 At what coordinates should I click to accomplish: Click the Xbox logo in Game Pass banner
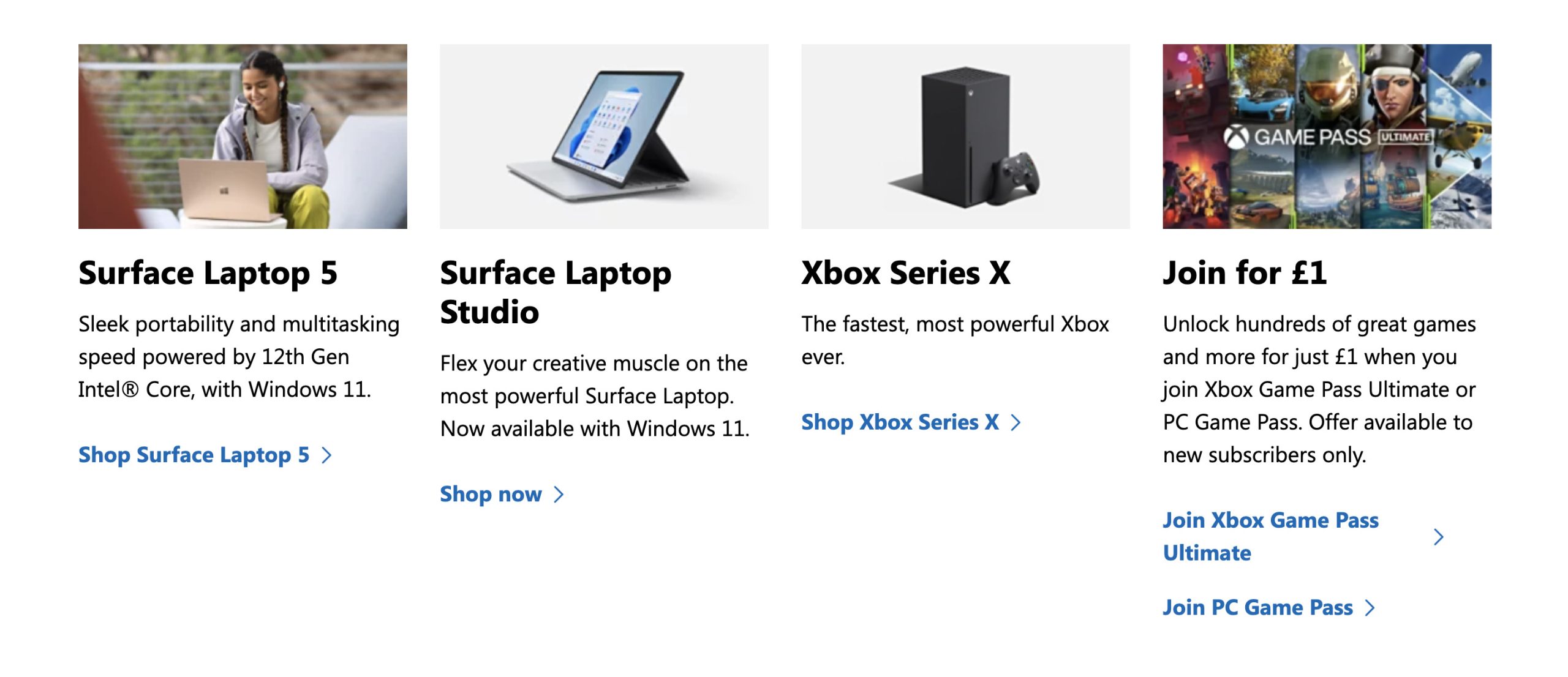click(x=1236, y=137)
